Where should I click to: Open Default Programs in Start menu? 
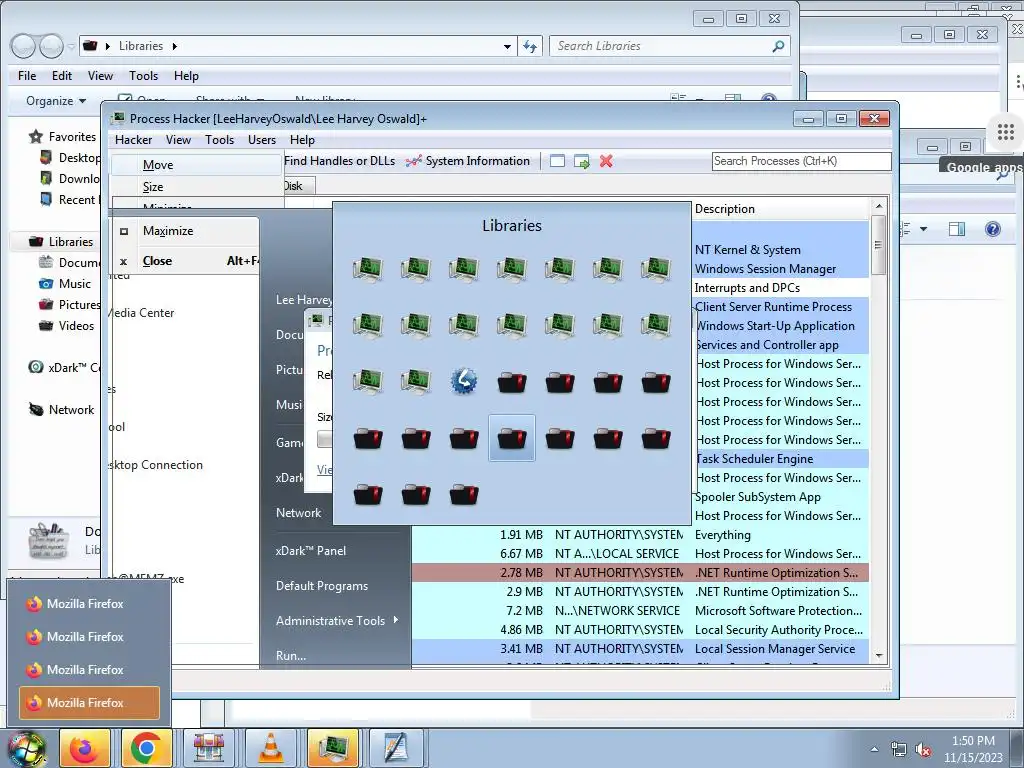pyautogui.click(x=322, y=586)
